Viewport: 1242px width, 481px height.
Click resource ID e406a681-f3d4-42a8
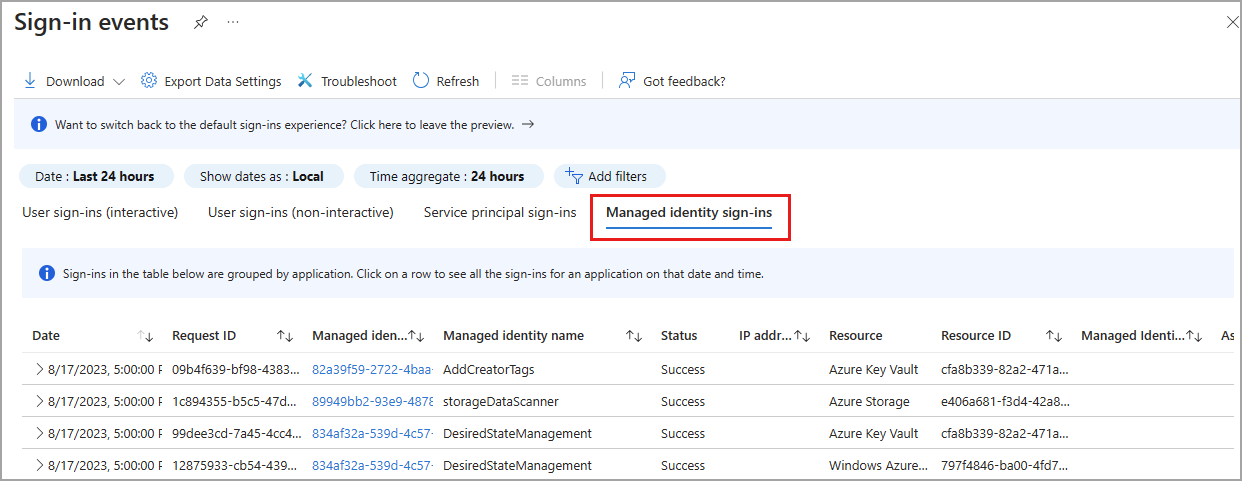pos(1004,402)
